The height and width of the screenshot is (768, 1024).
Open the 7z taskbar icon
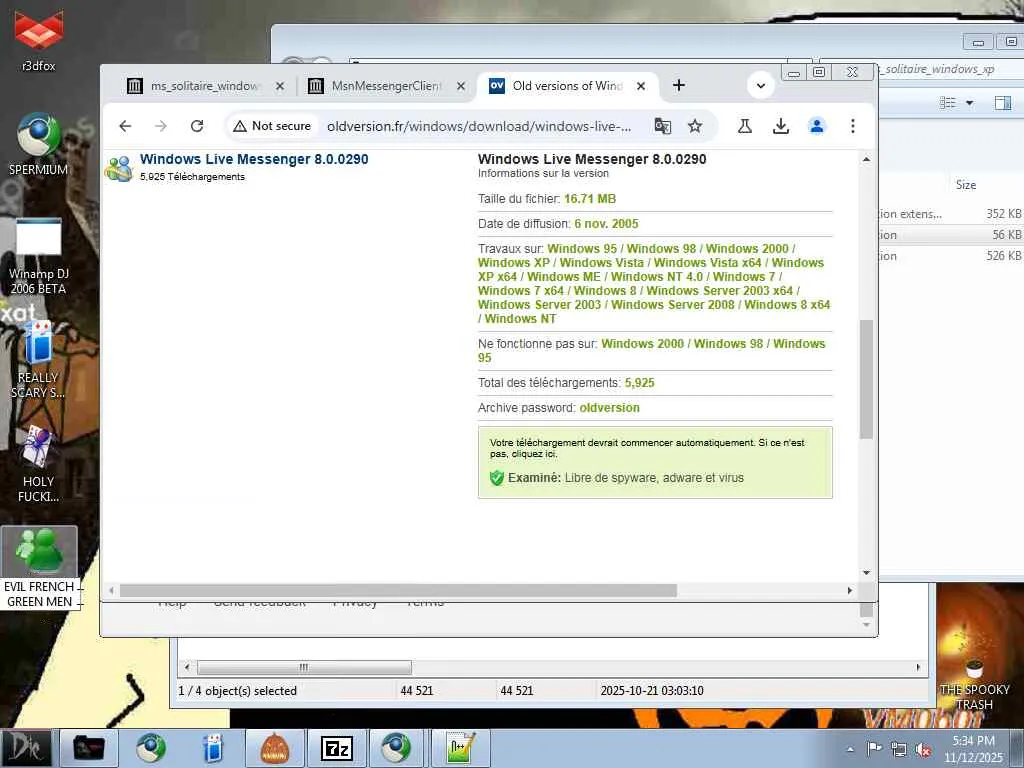click(336, 748)
